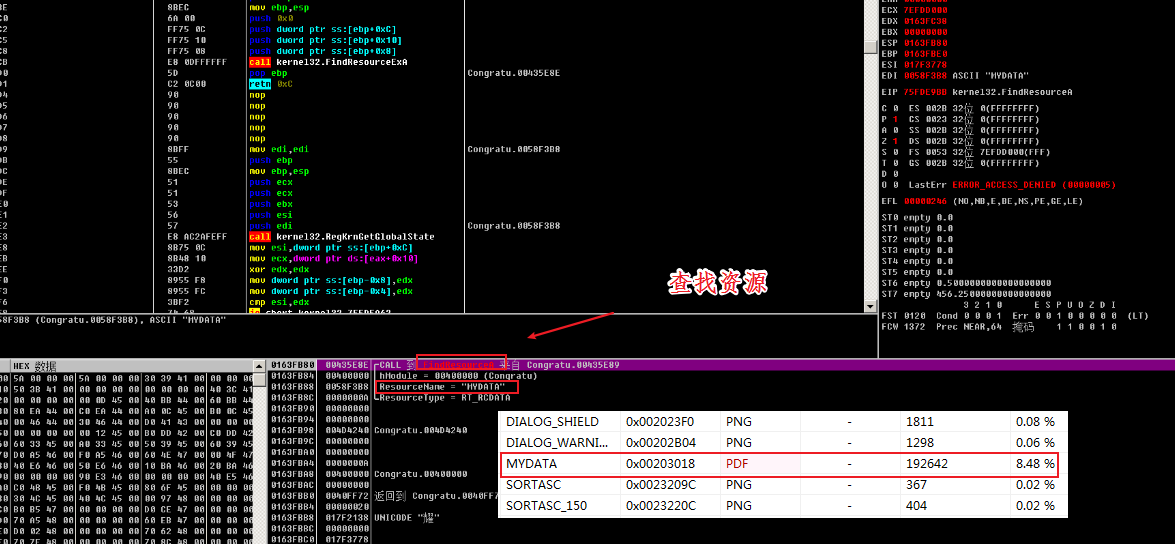Click the scrollbar thumb beside the disassembly pane
Screen dimensions: 1175x544
click(x=870, y=47)
